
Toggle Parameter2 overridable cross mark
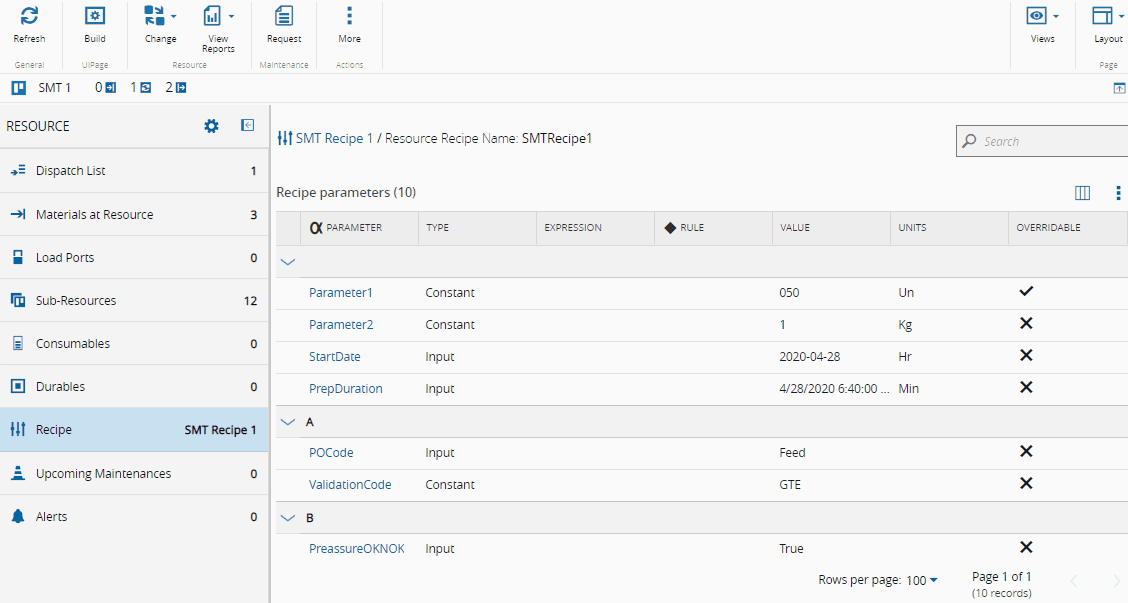click(1025, 324)
